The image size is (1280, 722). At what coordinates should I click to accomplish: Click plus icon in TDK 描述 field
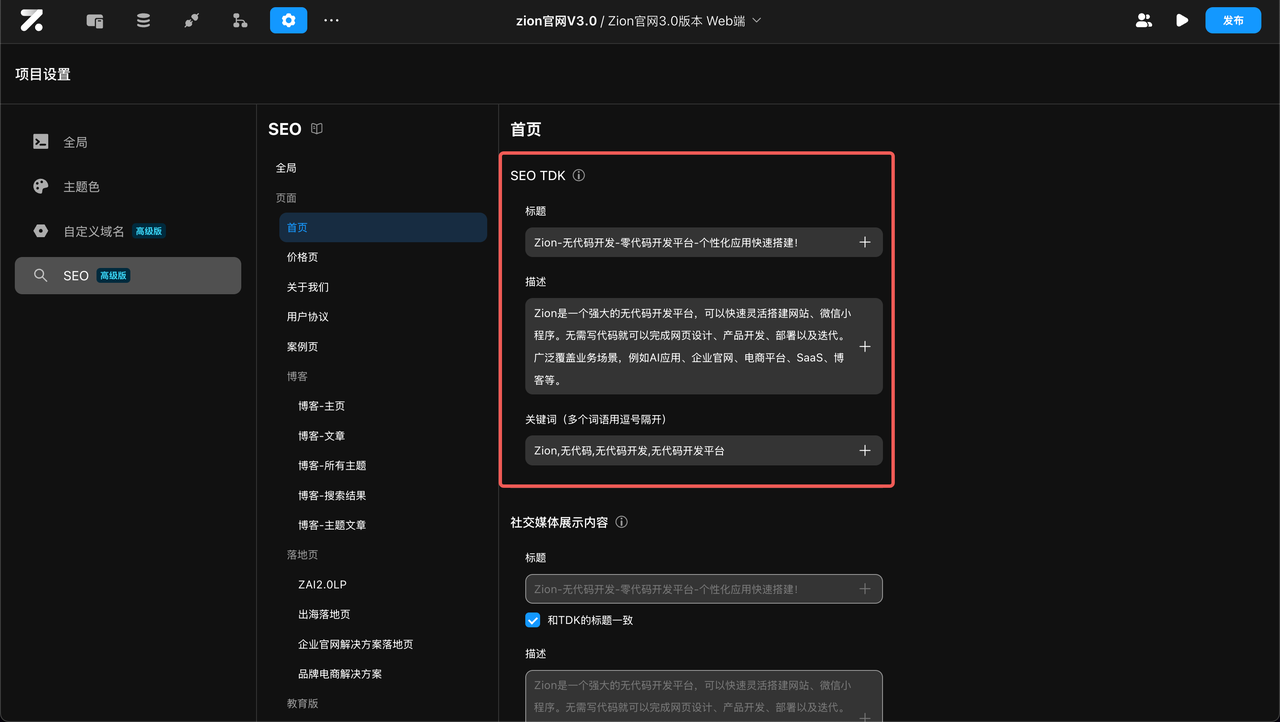865,346
